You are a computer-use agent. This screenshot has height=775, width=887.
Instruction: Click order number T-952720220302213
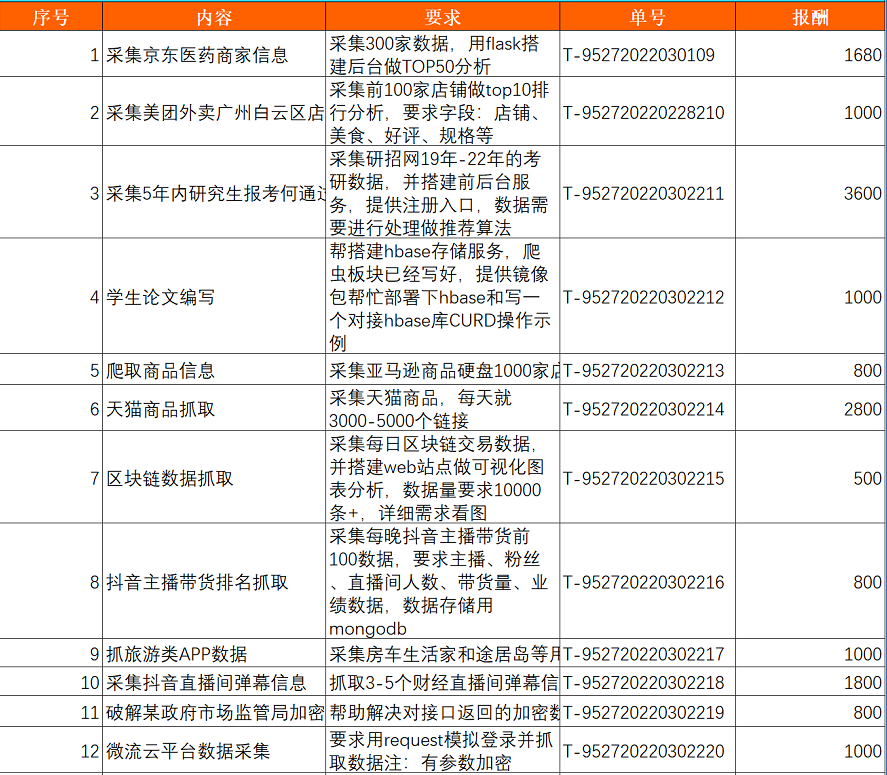pos(648,369)
